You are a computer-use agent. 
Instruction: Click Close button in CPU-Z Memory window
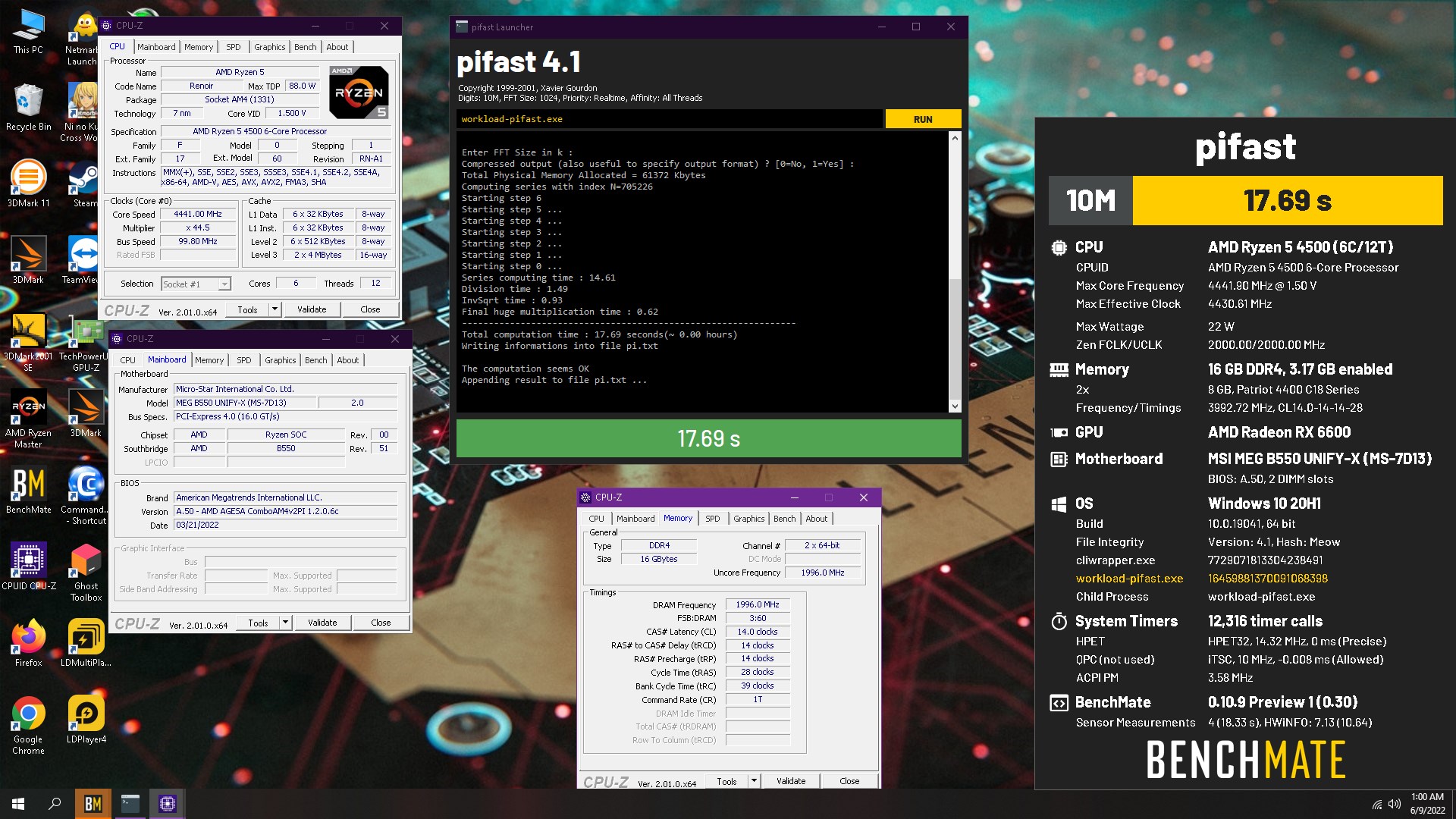click(x=849, y=781)
